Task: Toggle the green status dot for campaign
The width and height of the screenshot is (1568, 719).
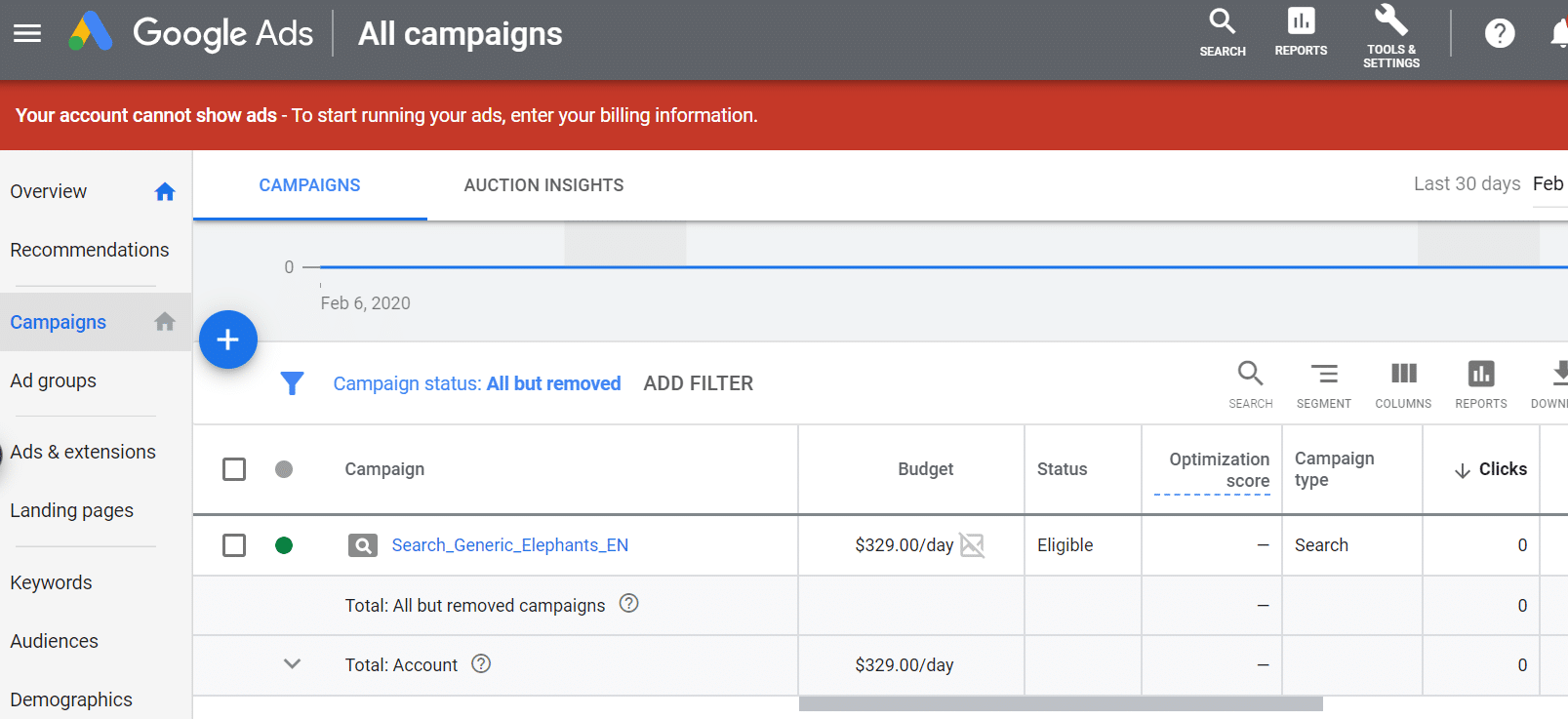Action: [x=284, y=545]
